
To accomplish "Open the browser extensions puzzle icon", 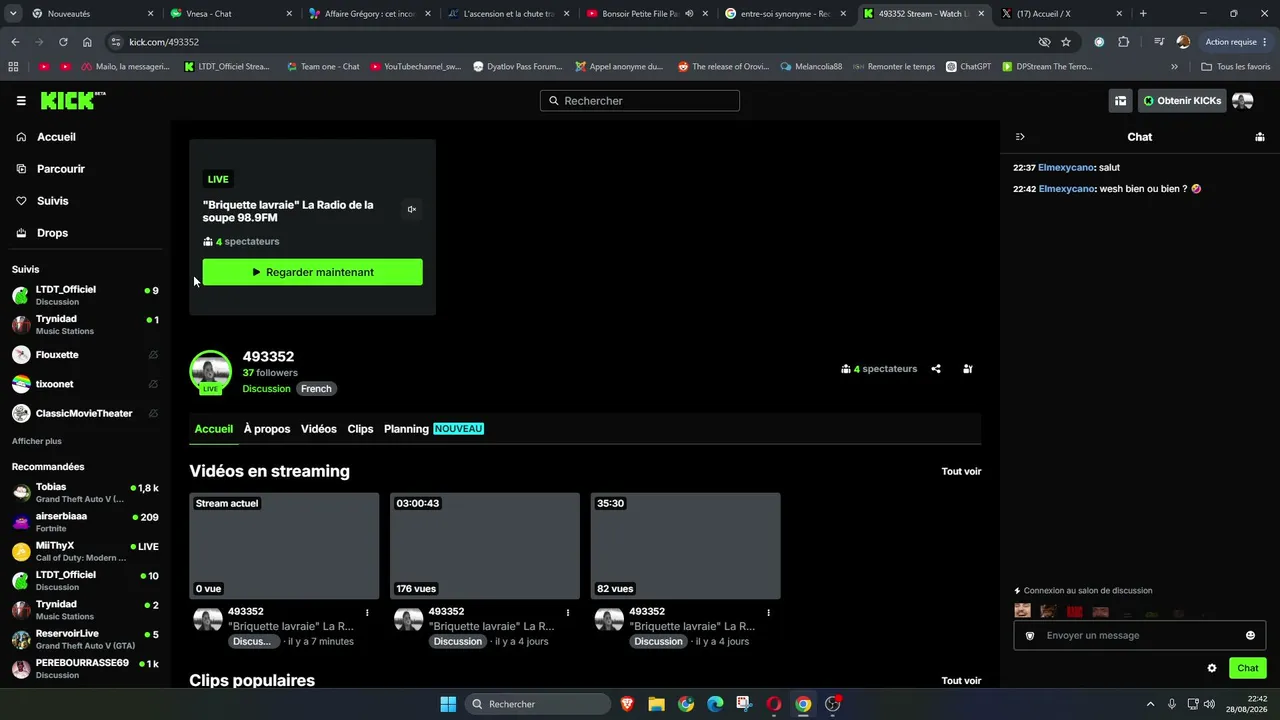I will tap(1123, 42).
